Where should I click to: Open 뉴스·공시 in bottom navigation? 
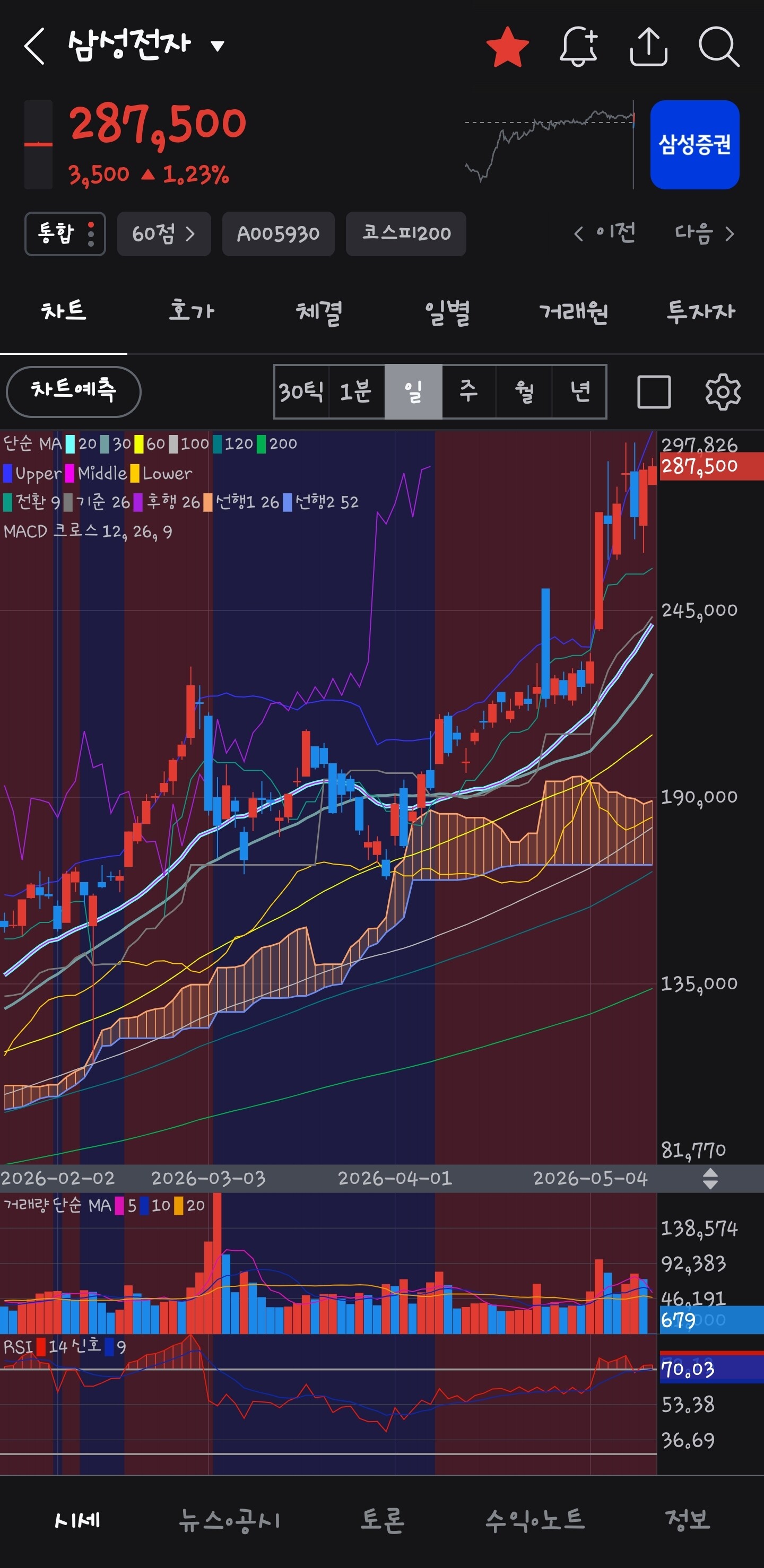point(230,1520)
